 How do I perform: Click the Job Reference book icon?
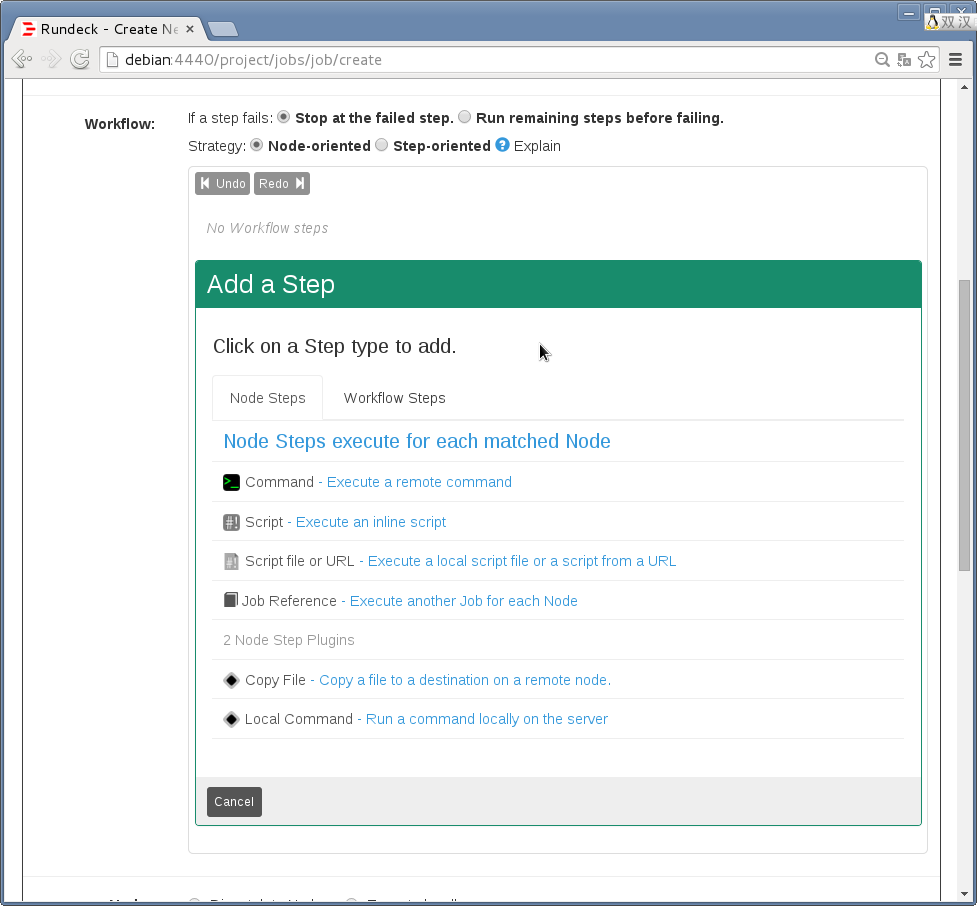(x=231, y=599)
